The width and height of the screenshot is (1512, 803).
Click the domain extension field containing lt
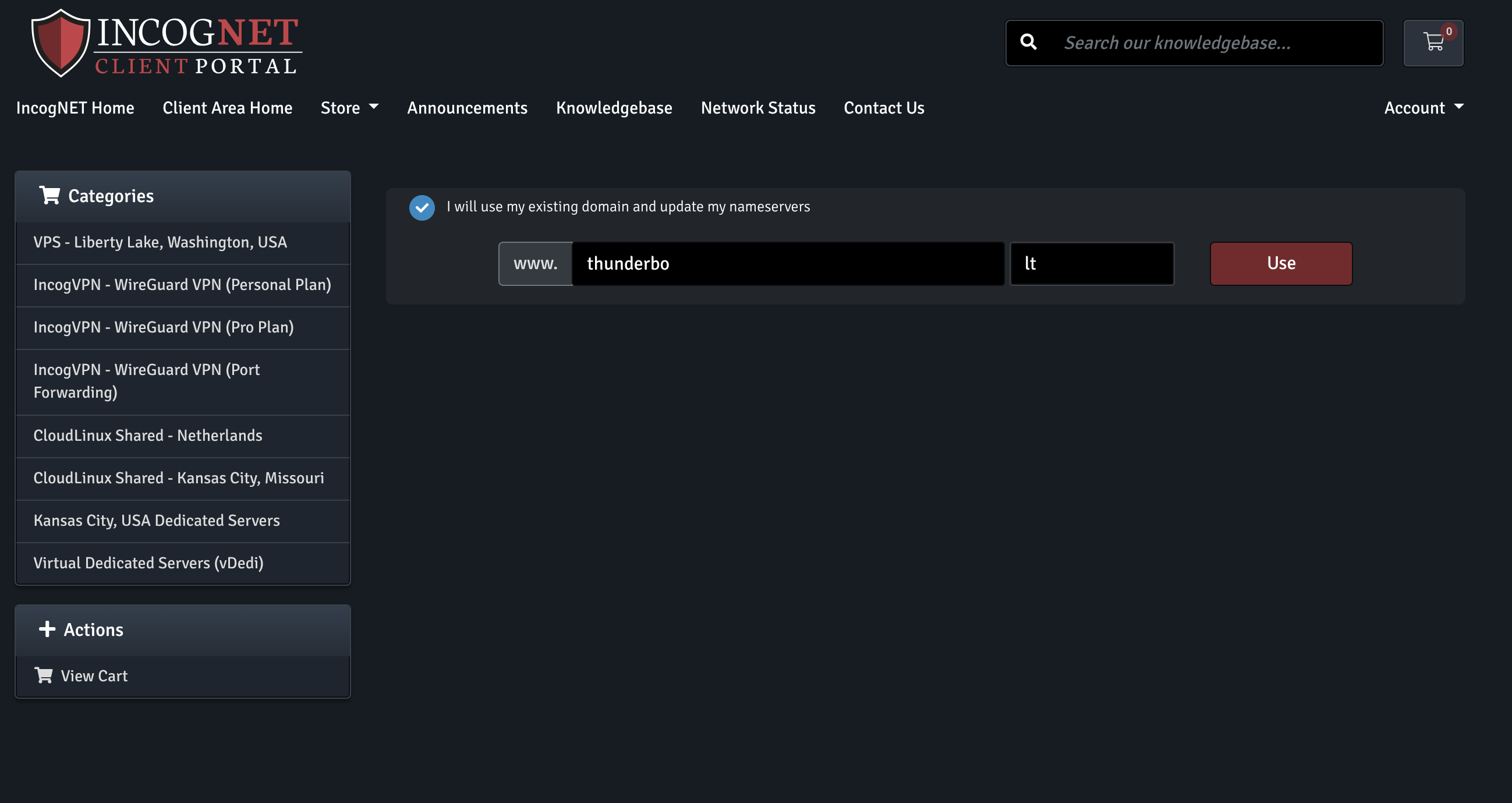[1092, 264]
